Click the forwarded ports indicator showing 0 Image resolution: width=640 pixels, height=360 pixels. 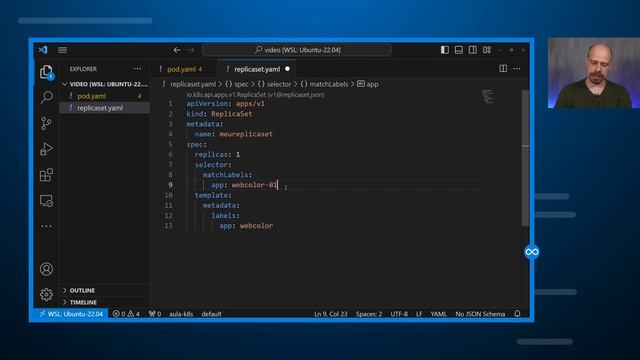155,313
